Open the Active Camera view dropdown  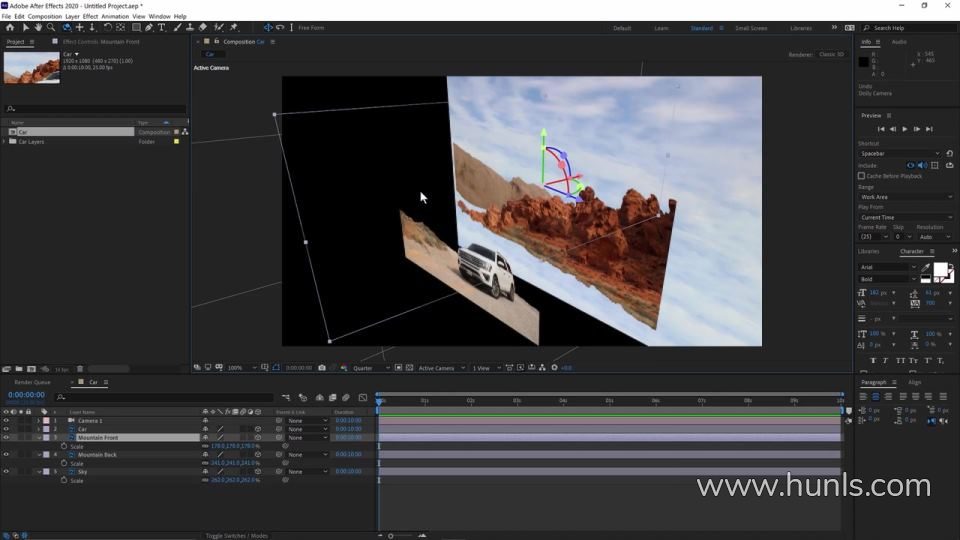(x=438, y=368)
